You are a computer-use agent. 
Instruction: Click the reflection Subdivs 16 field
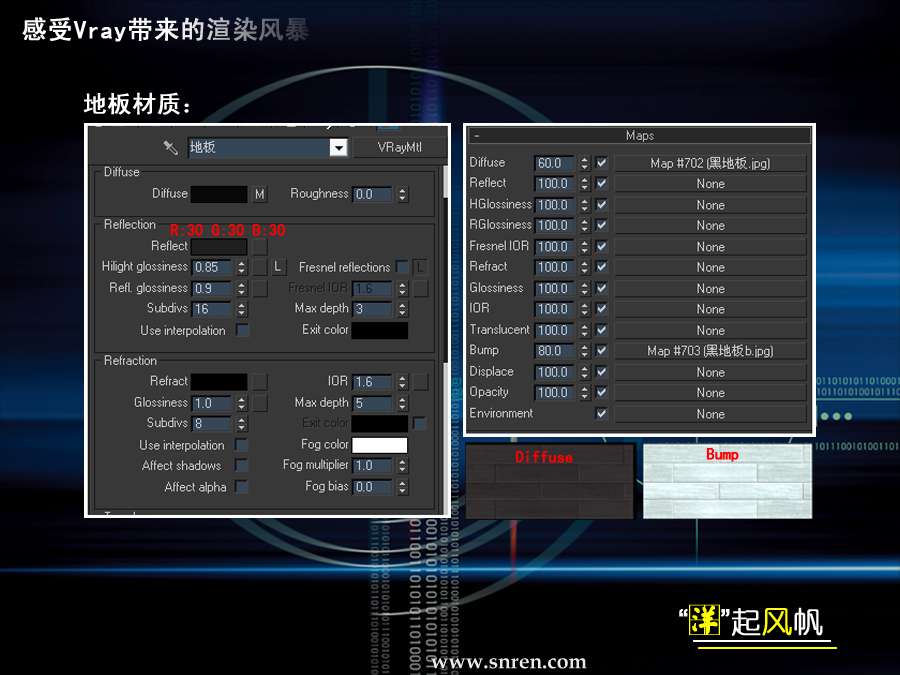pyautogui.click(x=212, y=309)
